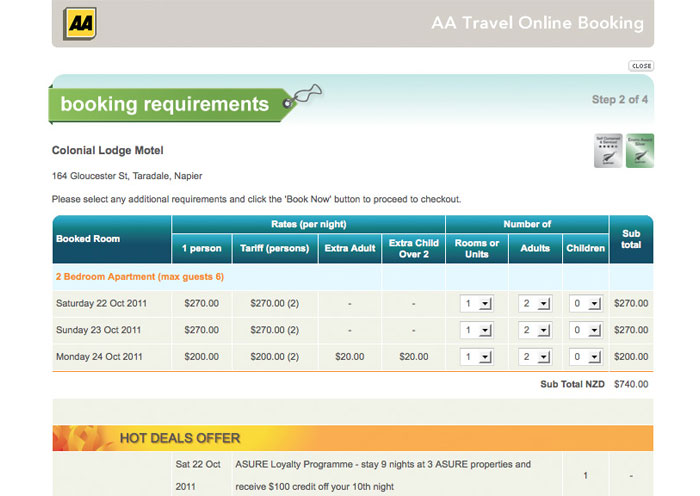This screenshot has width=700, height=496.
Task: Click the 'Colonial Lodge Motel' name
Action: (108, 150)
